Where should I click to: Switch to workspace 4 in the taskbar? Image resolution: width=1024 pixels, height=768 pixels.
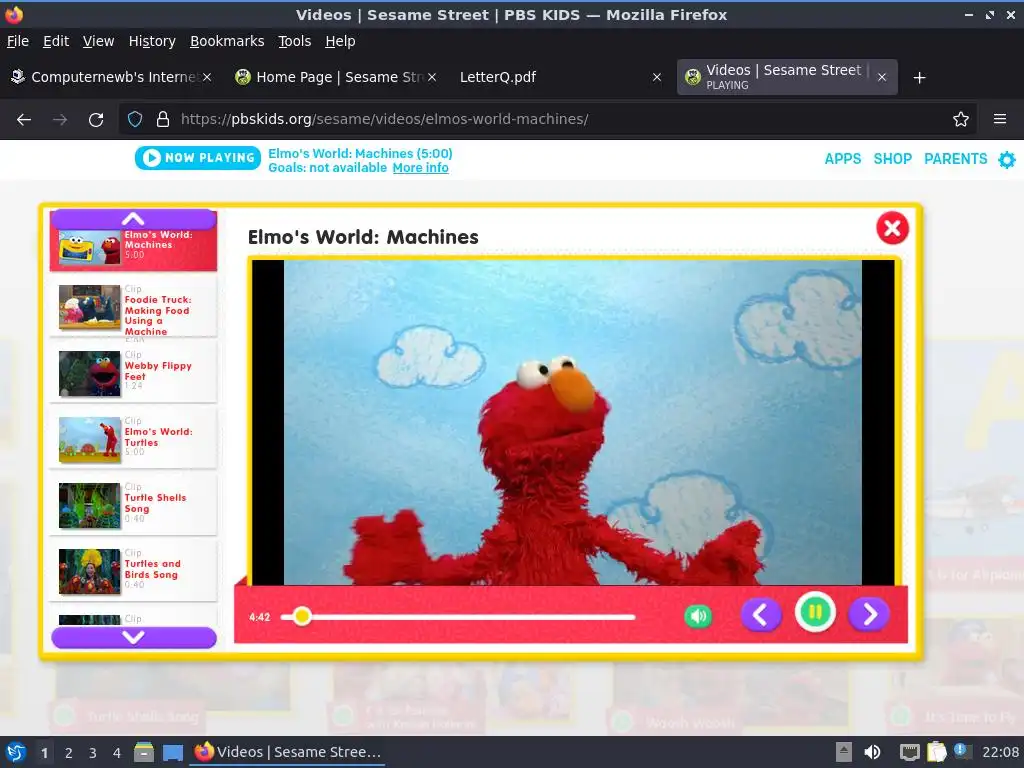(x=117, y=753)
